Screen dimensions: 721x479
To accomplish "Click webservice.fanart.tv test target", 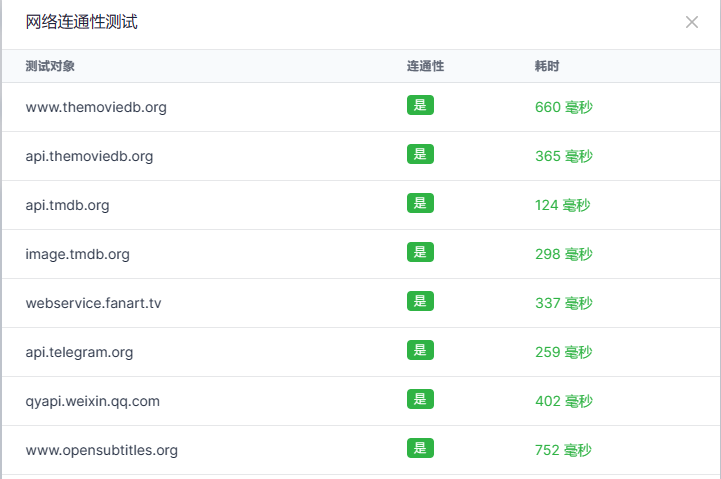I will (x=93, y=303).
